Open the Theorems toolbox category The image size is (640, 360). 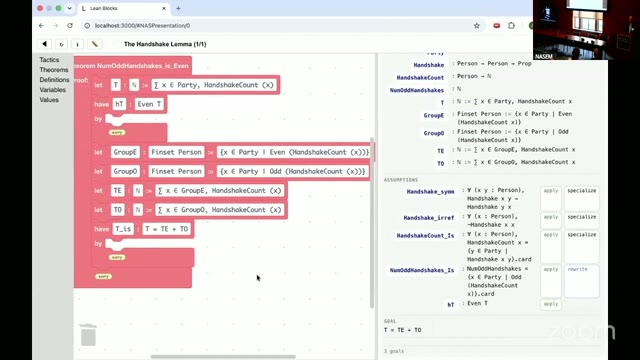pyautogui.click(x=54, y=70)
